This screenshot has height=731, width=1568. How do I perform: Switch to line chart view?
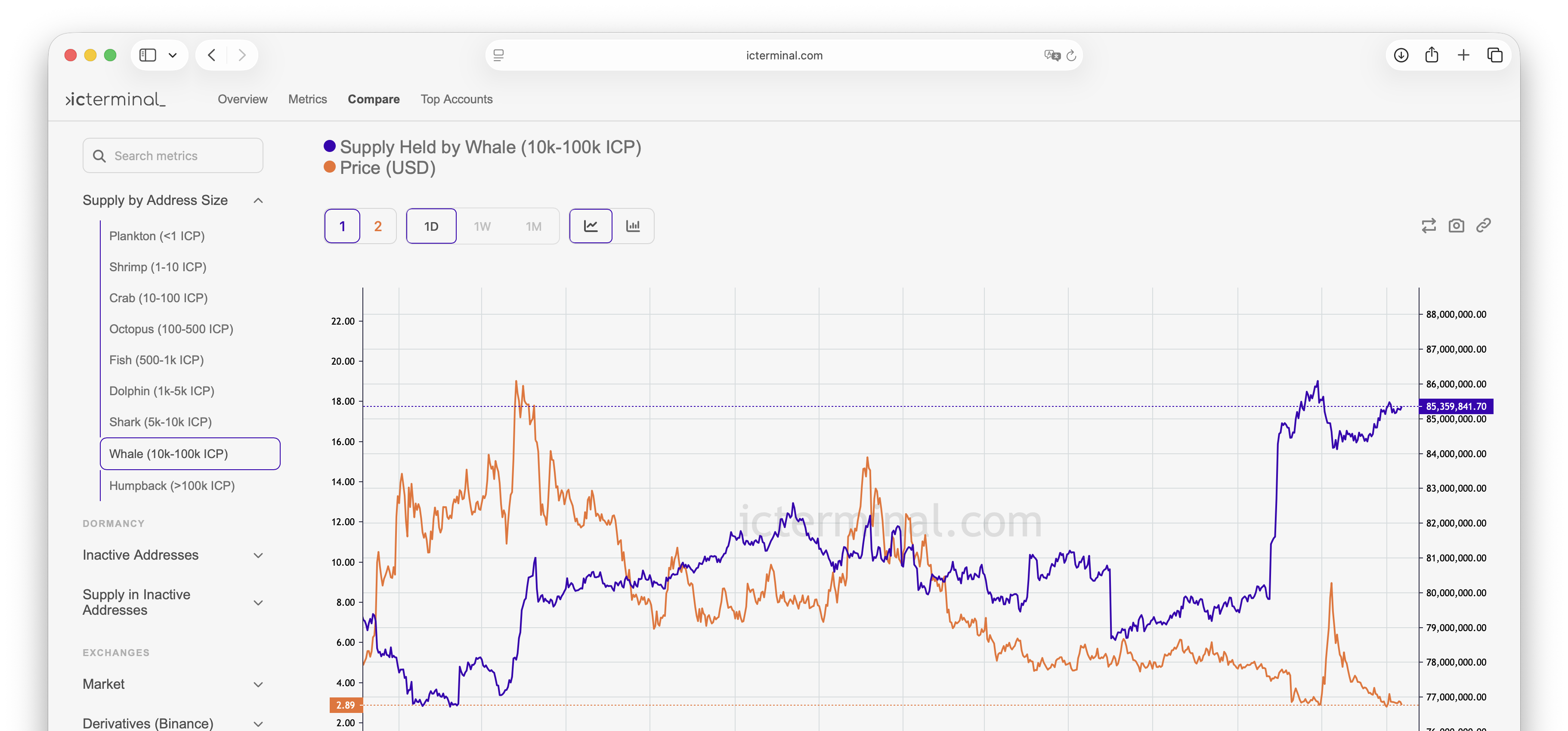point(591,226)
